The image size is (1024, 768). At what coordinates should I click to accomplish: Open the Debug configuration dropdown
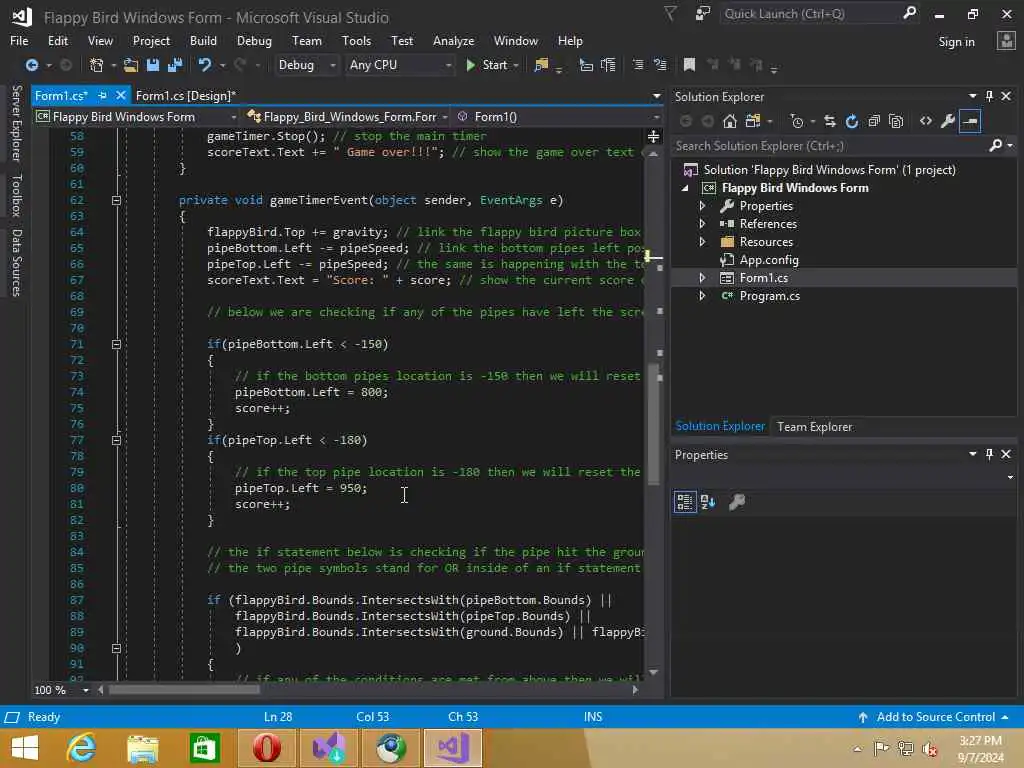click(x=306, y=65)
